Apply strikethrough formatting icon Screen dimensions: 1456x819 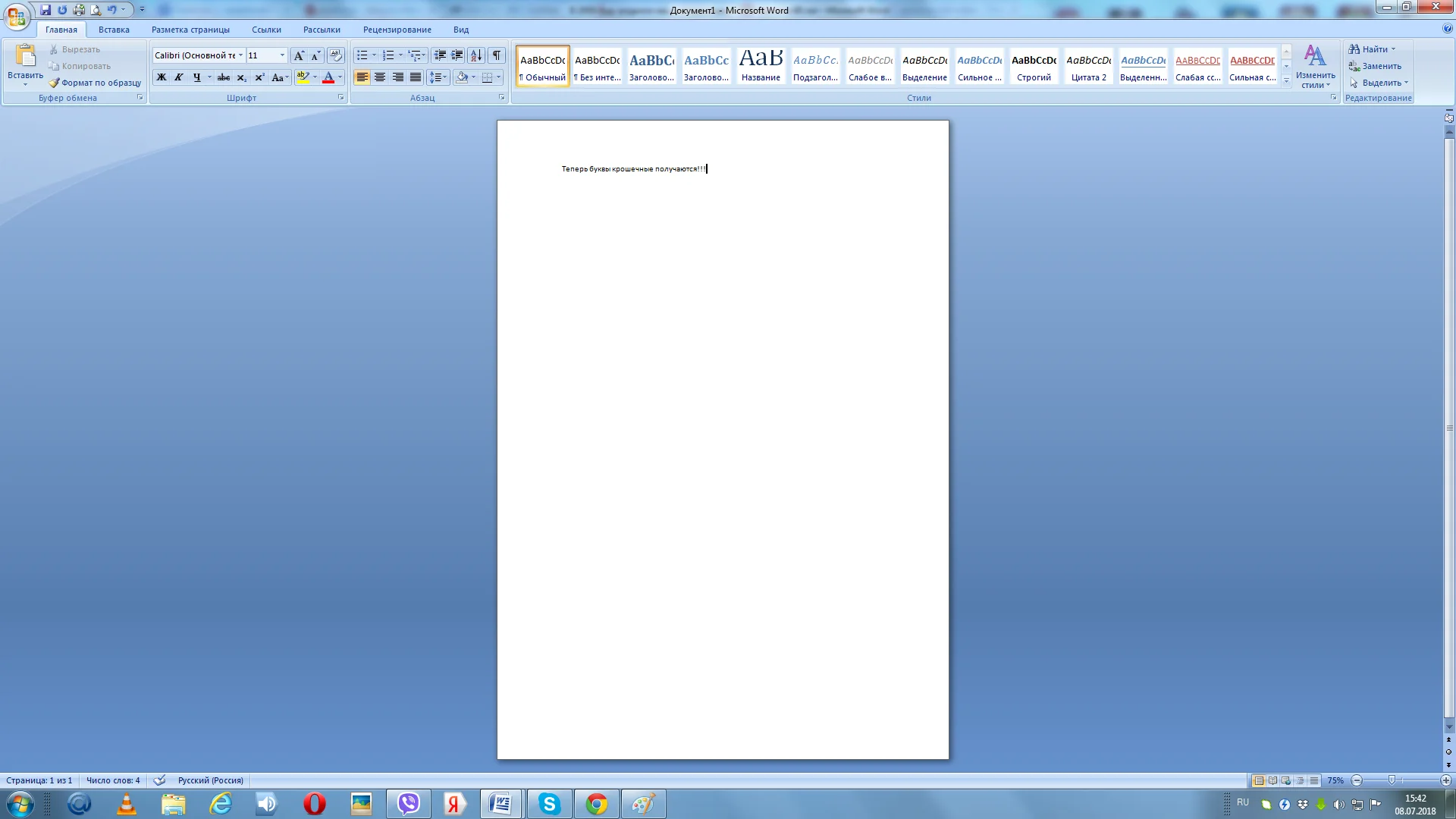point(224,77)
